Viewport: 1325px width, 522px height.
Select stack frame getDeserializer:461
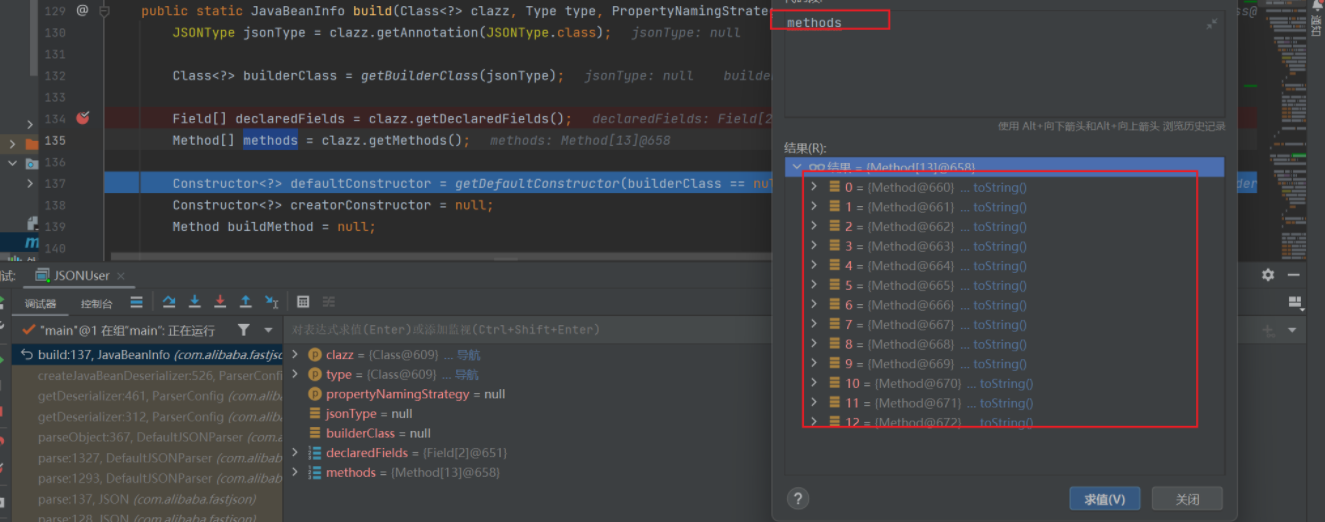(148, 396)
